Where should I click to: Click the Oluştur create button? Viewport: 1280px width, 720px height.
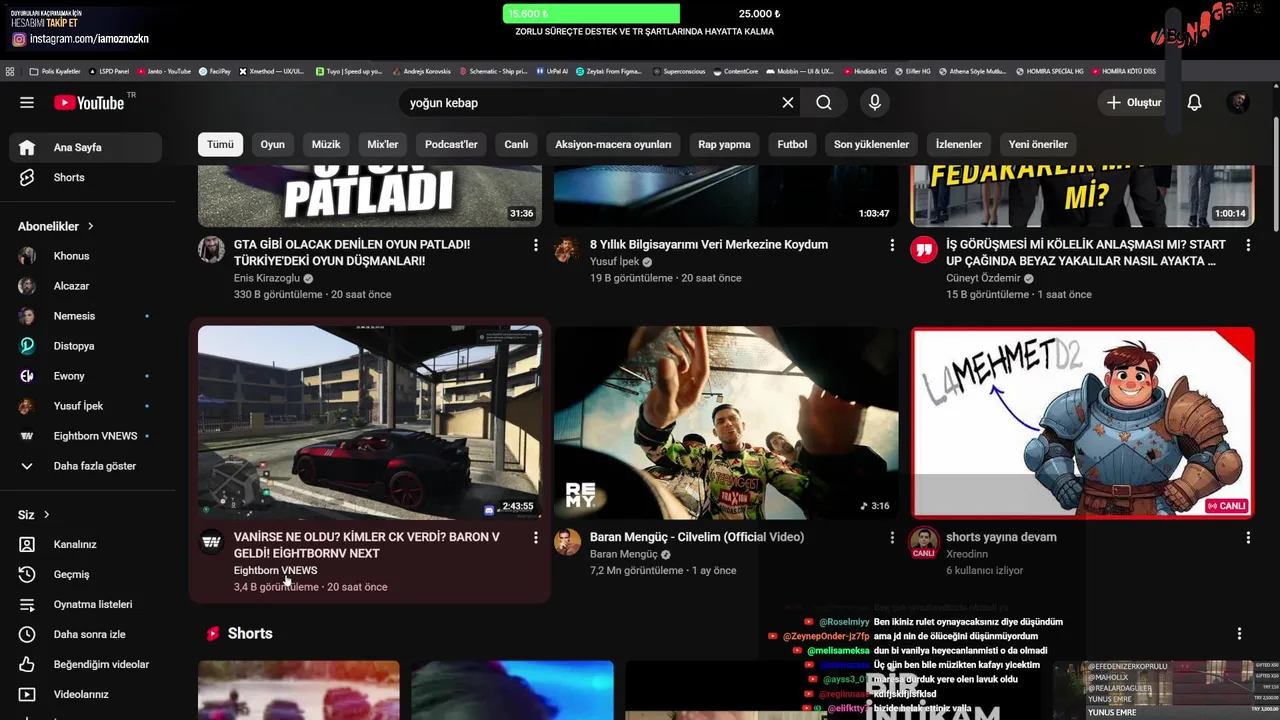pyautogui.click(x=1134, y=103)
